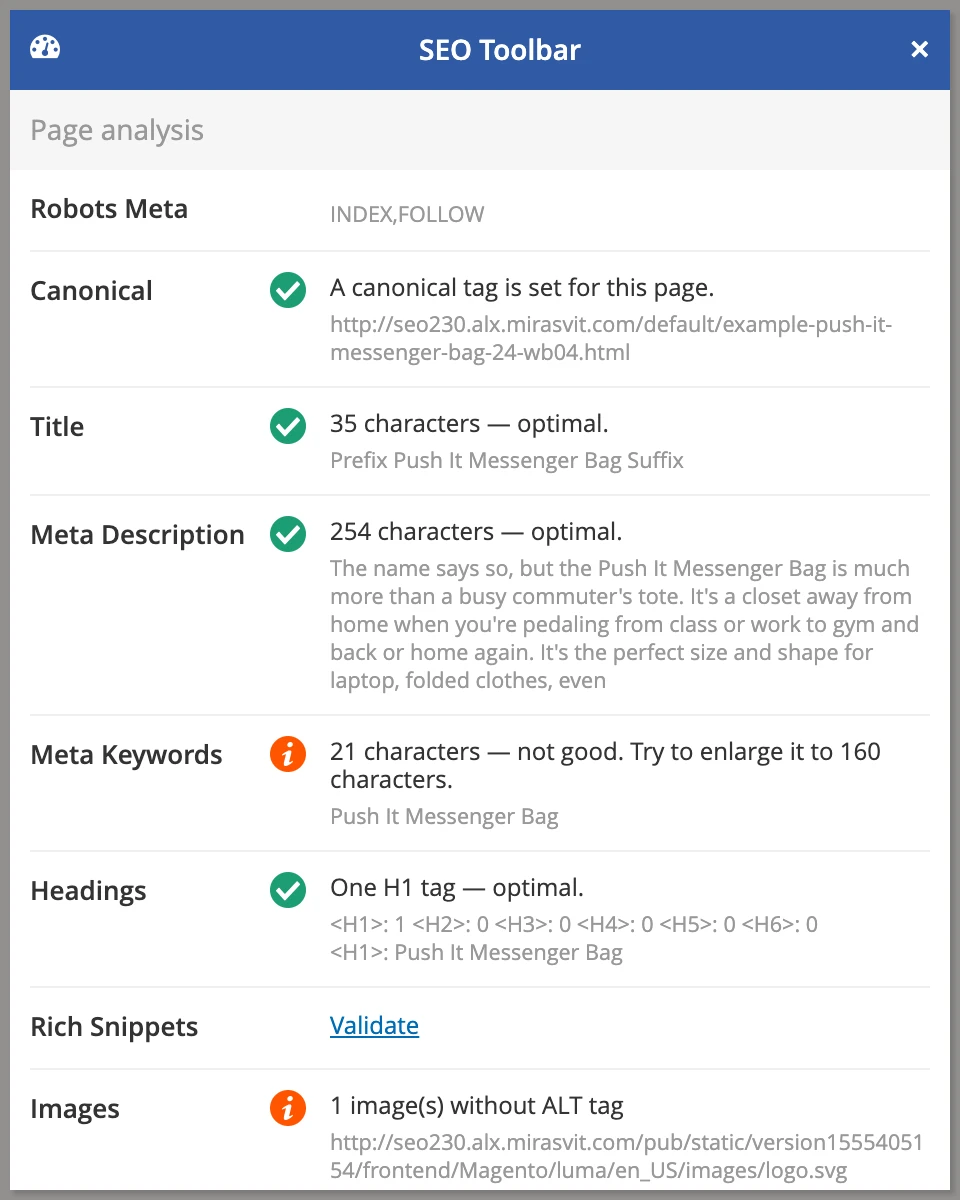Image resolution: width=960 pixels, height=1200 pixels.
Task: Select the Robots Meta label
Action: 109,209
